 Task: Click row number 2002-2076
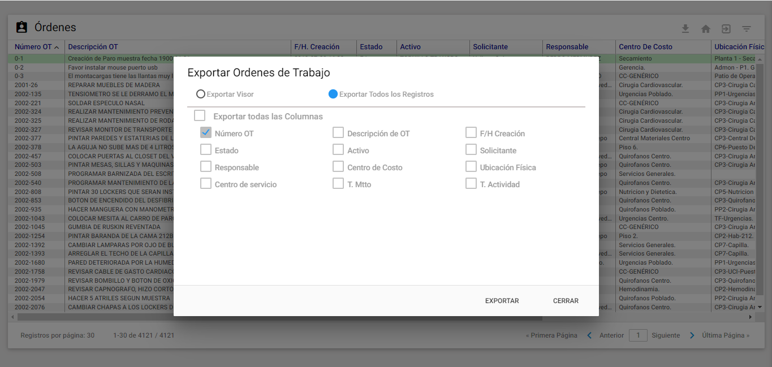tap(30, 307)
